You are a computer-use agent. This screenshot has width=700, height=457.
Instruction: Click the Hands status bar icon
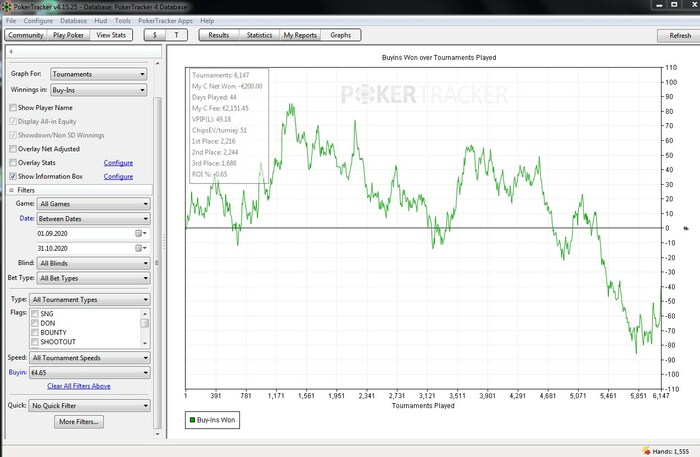coord(646,451)
